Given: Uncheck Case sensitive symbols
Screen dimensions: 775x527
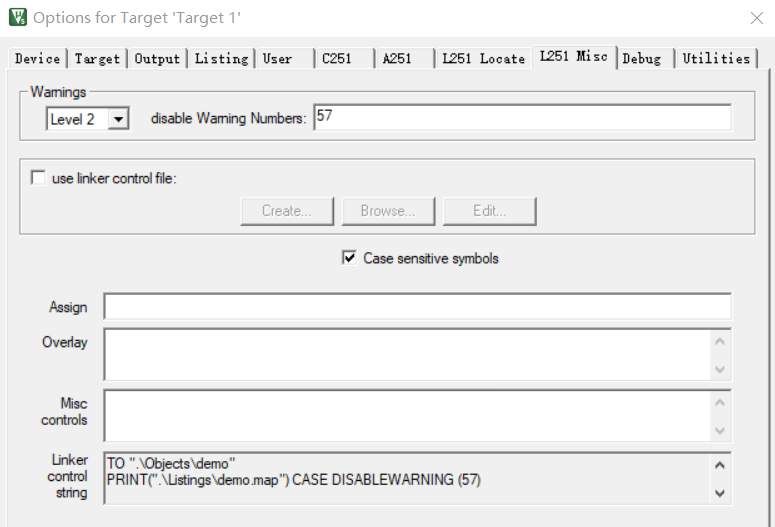Looking at the screenshot, I should (x=349, y=258).
